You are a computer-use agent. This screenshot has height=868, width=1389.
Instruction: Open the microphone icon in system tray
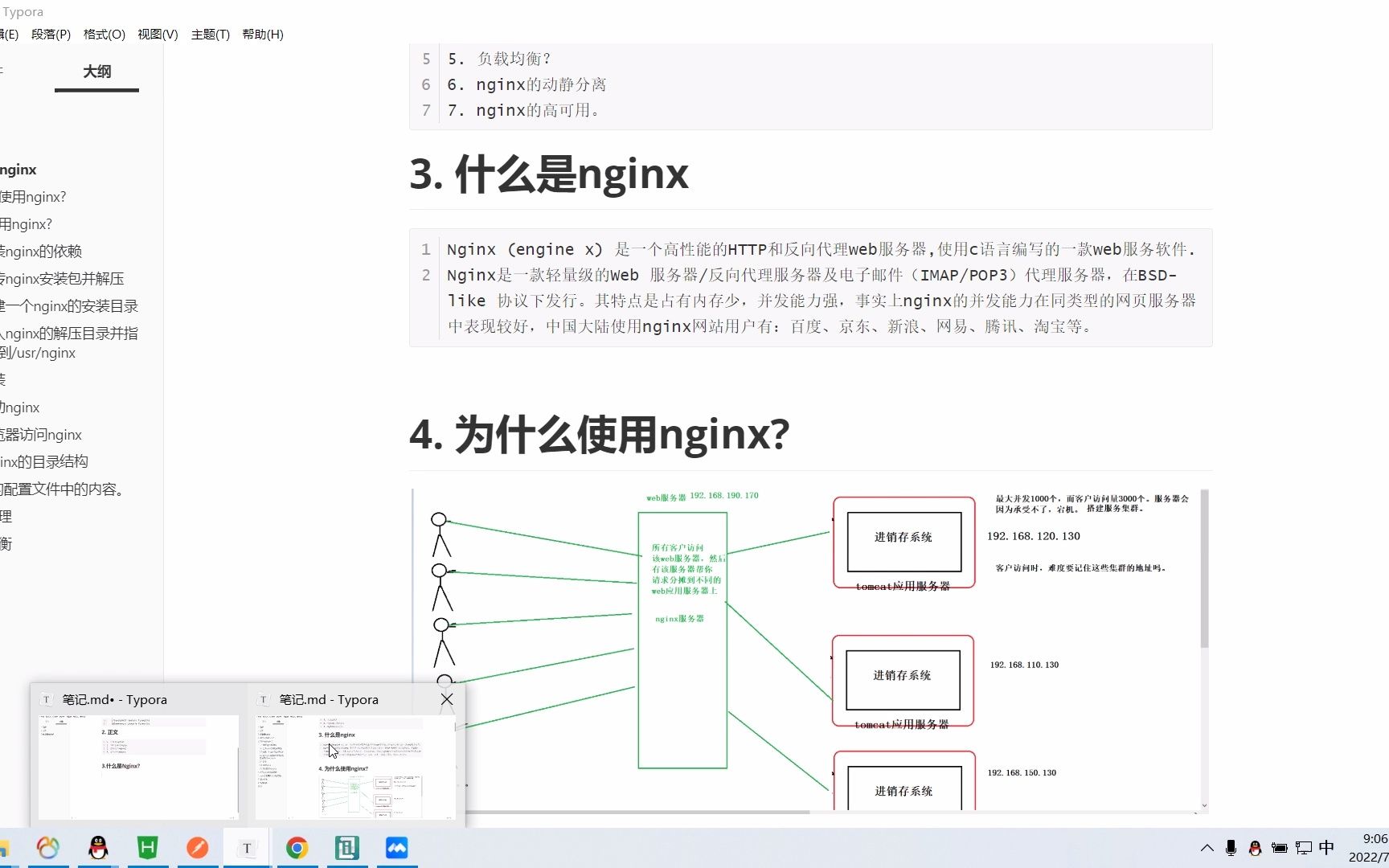point(1230,847)
